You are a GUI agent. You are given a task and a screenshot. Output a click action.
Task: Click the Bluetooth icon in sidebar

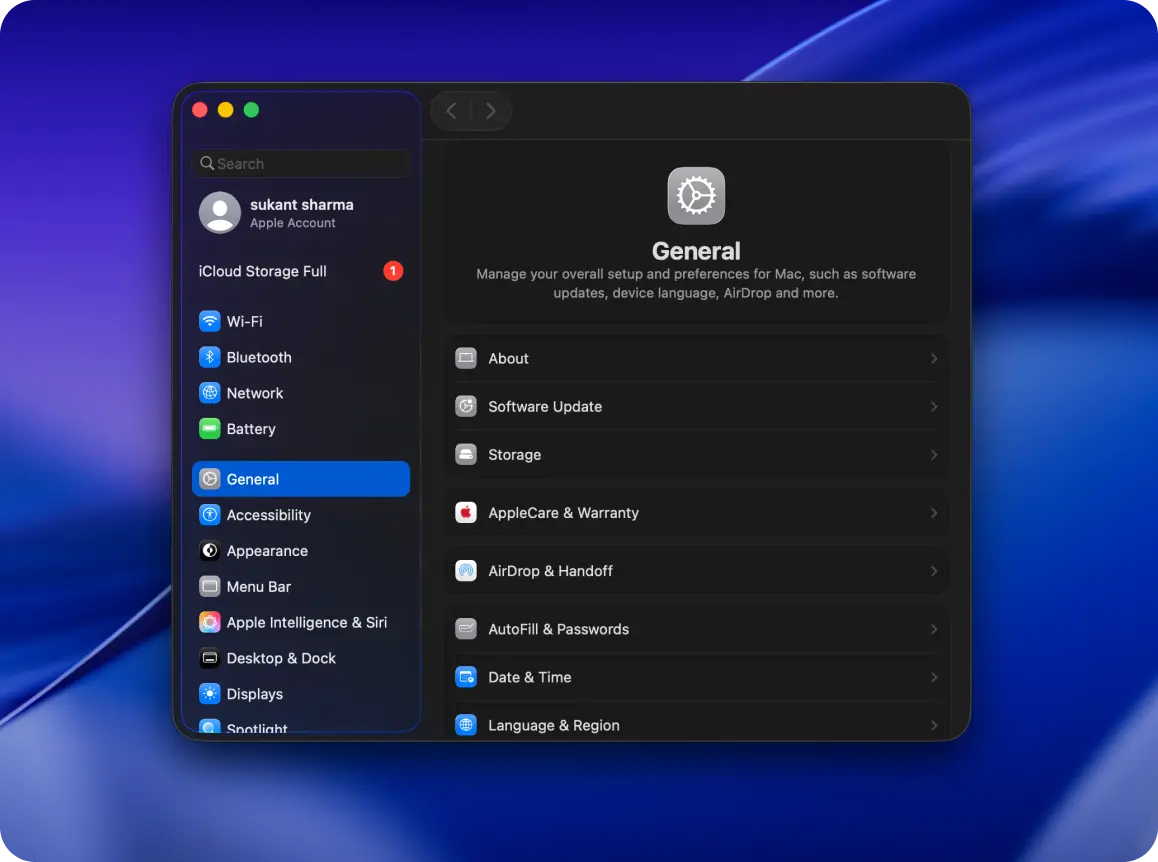[x=210, y=358]
